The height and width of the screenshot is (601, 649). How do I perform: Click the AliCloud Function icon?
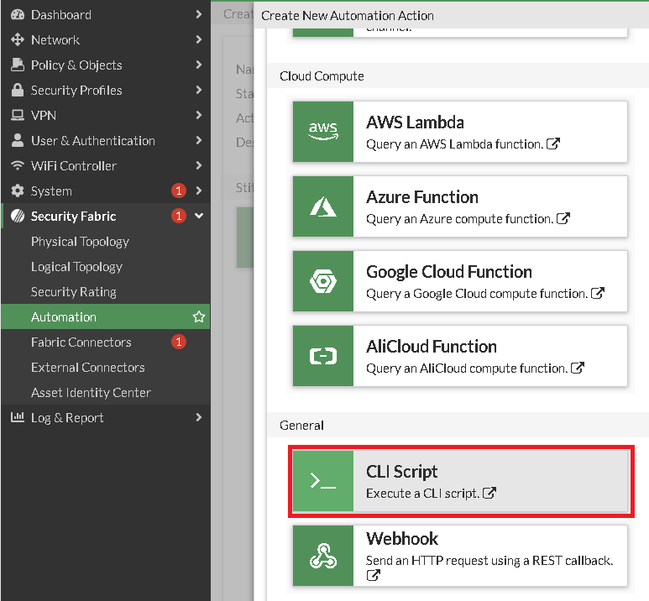coord(322,357)
